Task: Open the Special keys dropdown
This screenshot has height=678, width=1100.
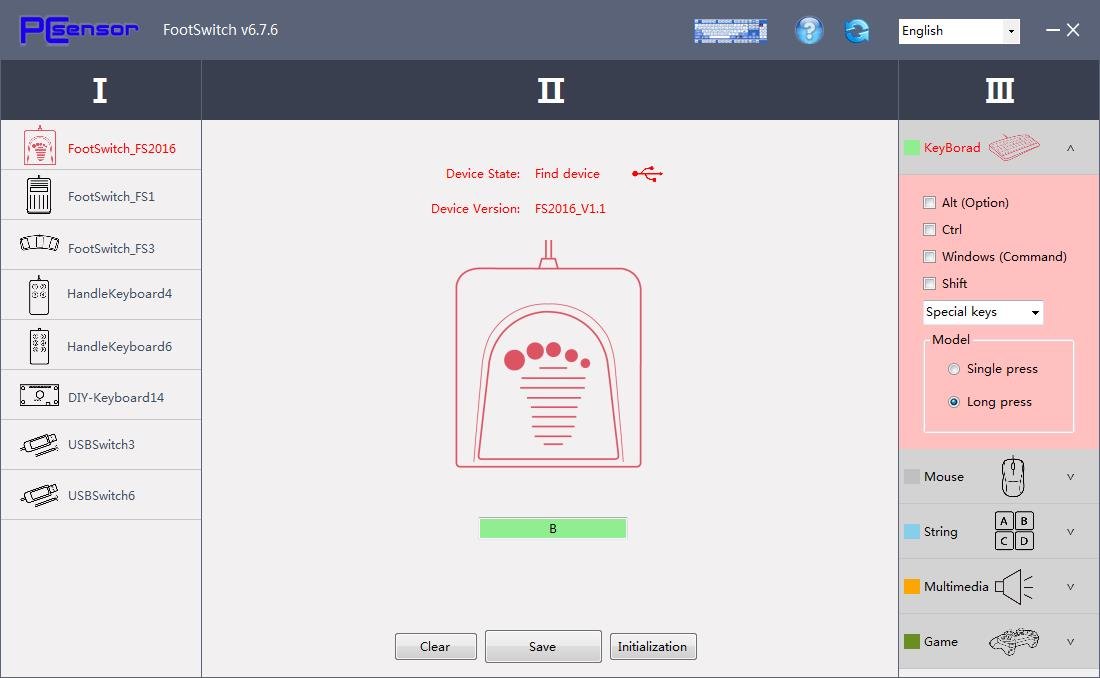Action: (982, 312)
